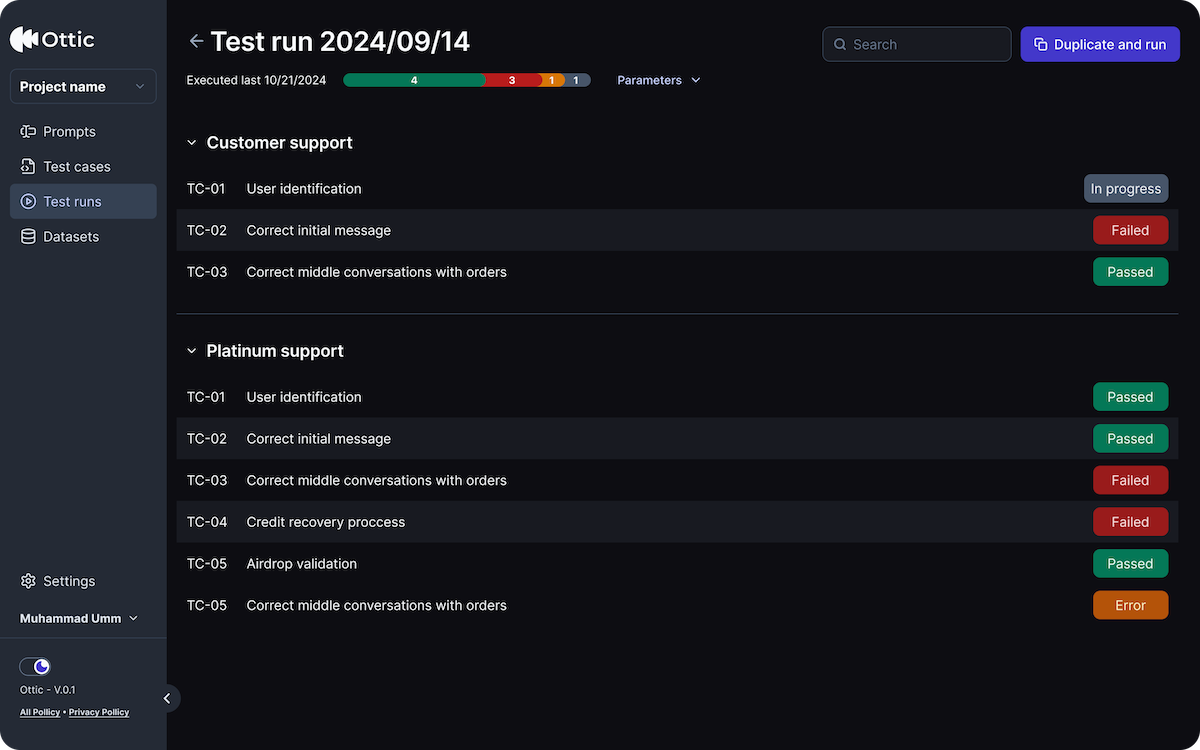The height and width of the screenshot is (750, 1200).
Task: Click the green passed segment of progress bar
Action: coord(414,80)
